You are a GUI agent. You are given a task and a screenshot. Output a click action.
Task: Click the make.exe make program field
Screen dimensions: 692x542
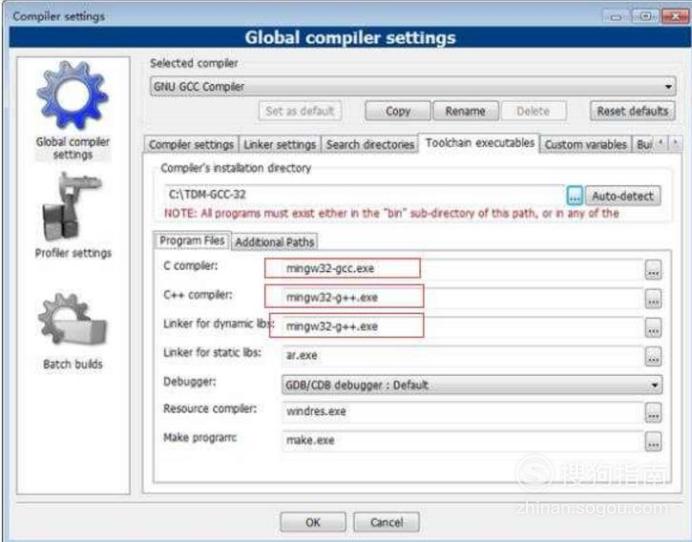(x=463, y=440)
